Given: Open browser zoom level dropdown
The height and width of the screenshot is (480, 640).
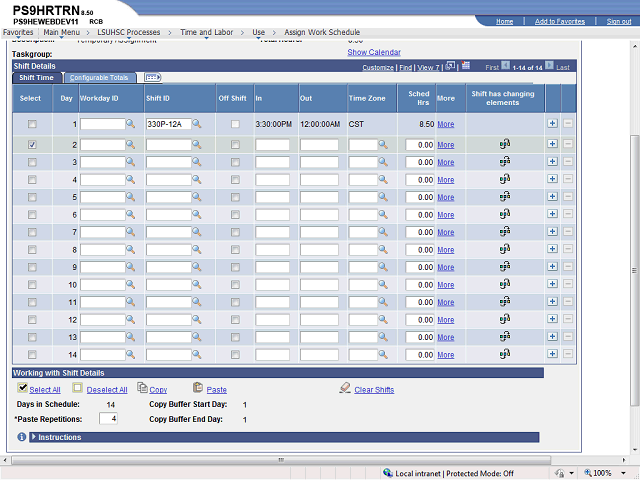Looking at the screenshot, I should 625,473.
